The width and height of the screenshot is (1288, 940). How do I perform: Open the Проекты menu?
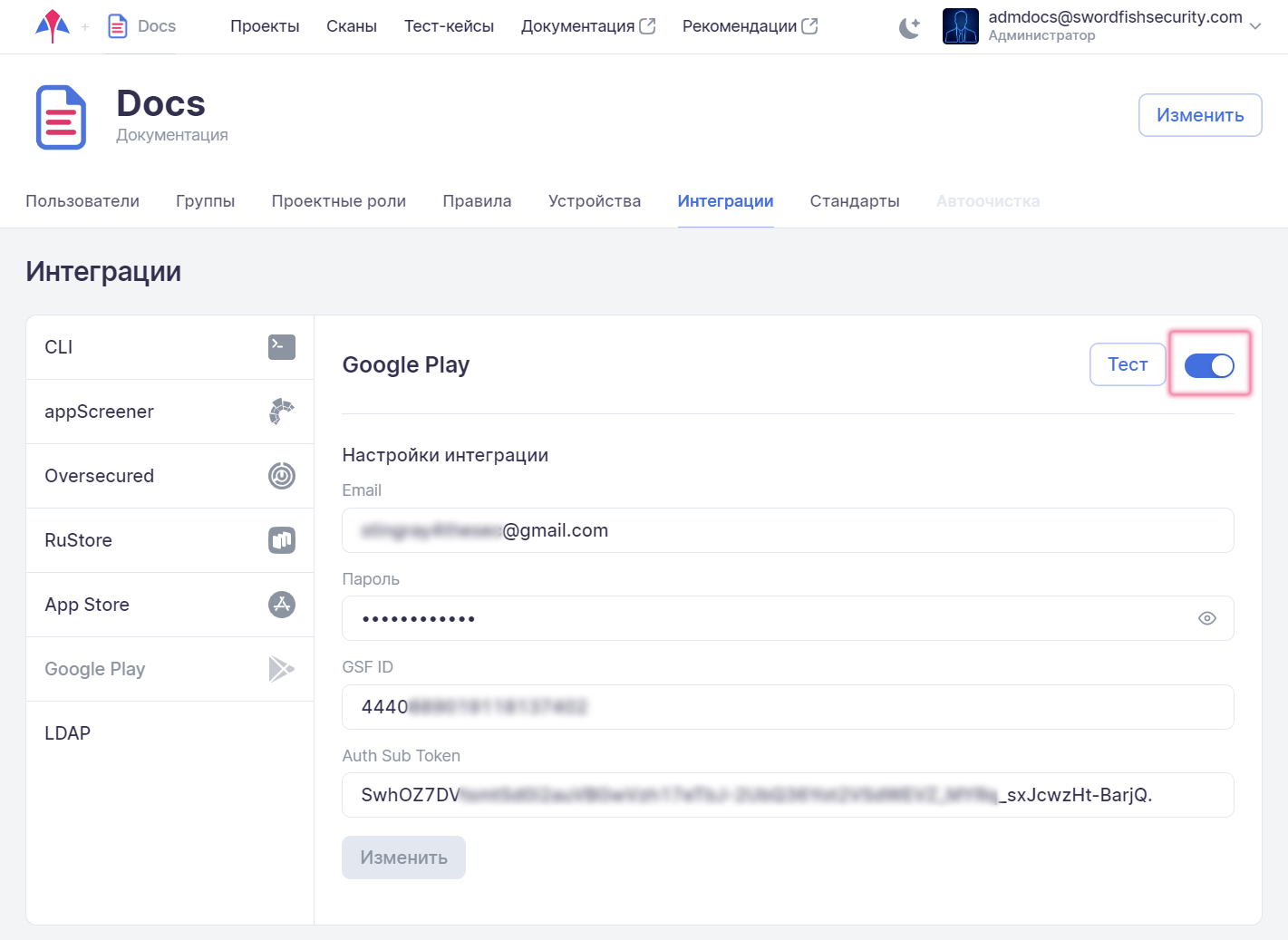click(265, 26)
